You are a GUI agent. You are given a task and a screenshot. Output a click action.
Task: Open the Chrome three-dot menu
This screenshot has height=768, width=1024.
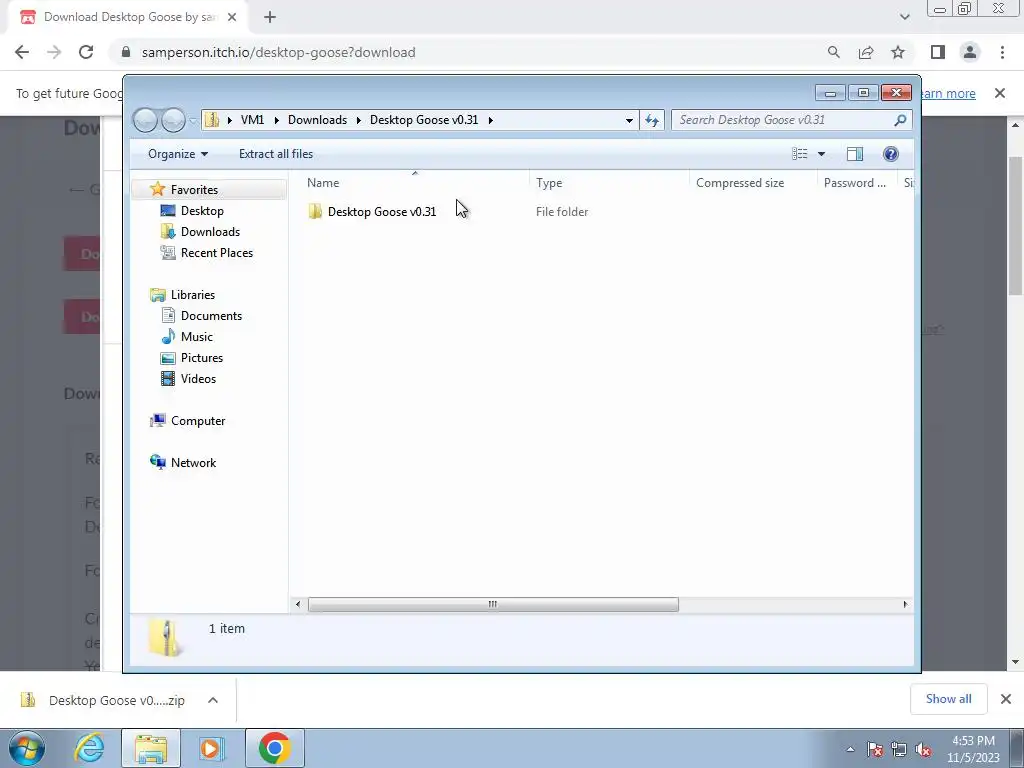[x=1002, y=52]
